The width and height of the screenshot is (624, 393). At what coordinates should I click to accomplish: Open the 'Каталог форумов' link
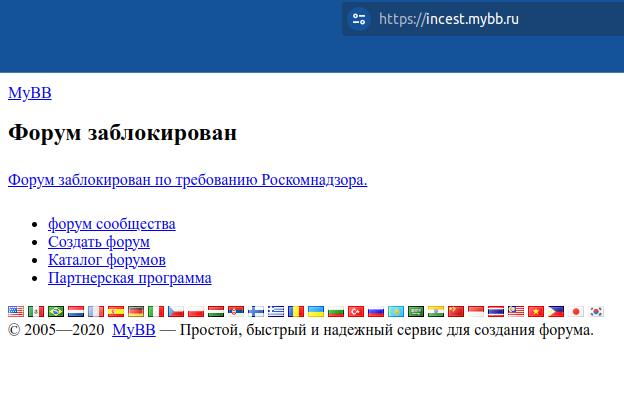point(107,260)
